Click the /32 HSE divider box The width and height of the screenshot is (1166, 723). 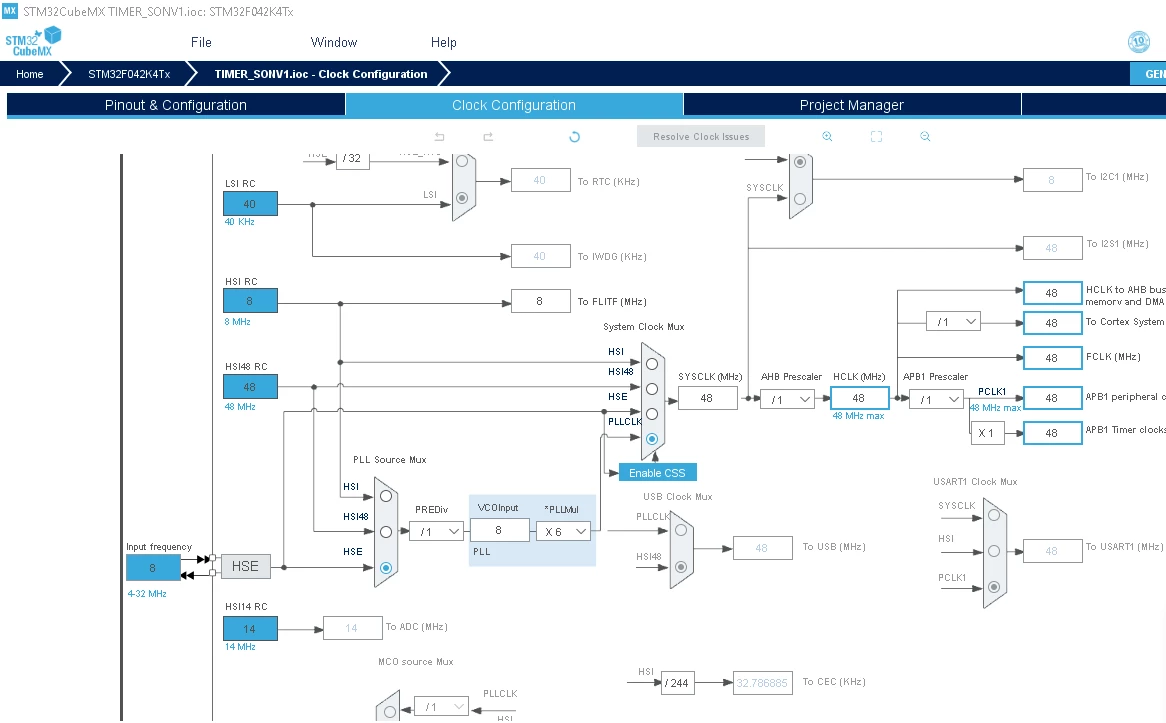pos(352,159)
